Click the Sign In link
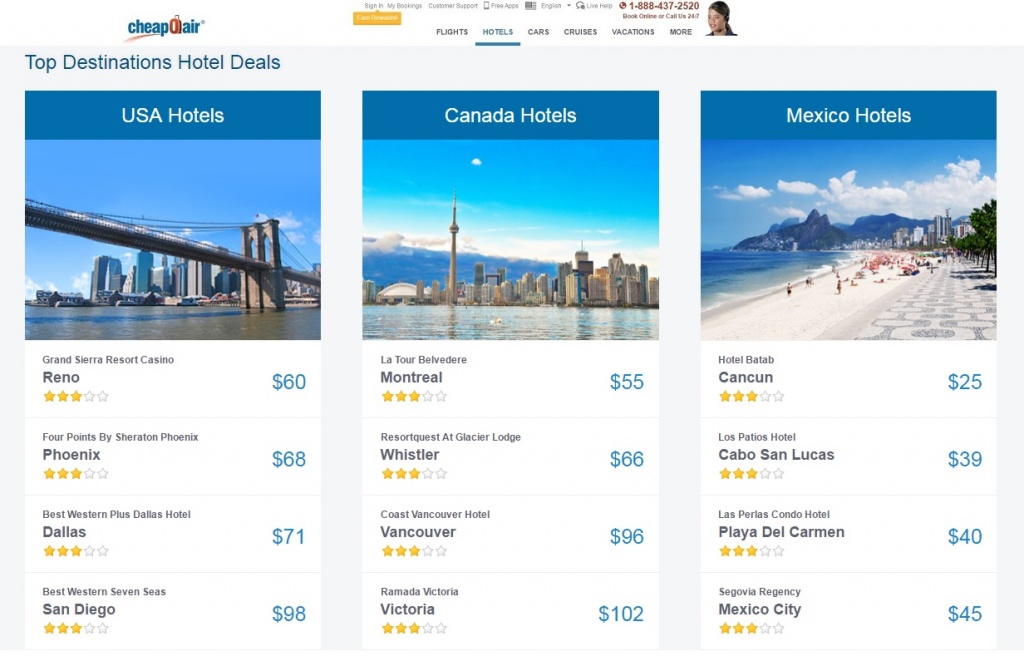 (373, 6)
